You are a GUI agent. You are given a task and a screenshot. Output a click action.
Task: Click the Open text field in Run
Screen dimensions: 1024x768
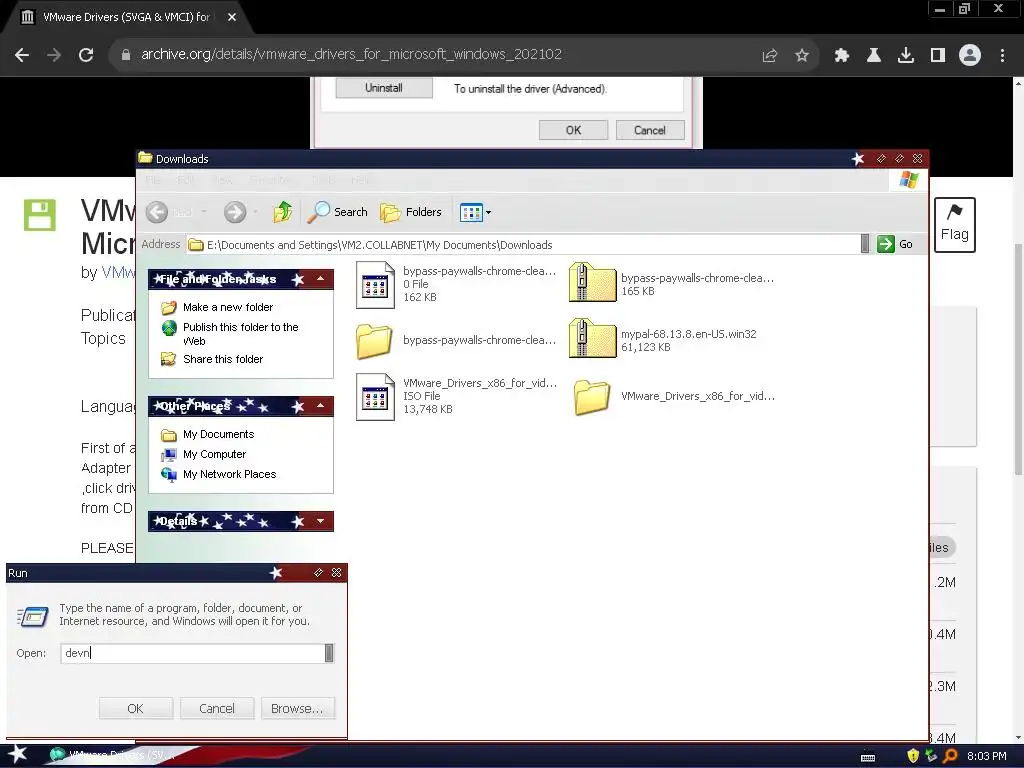click(193, 653)
